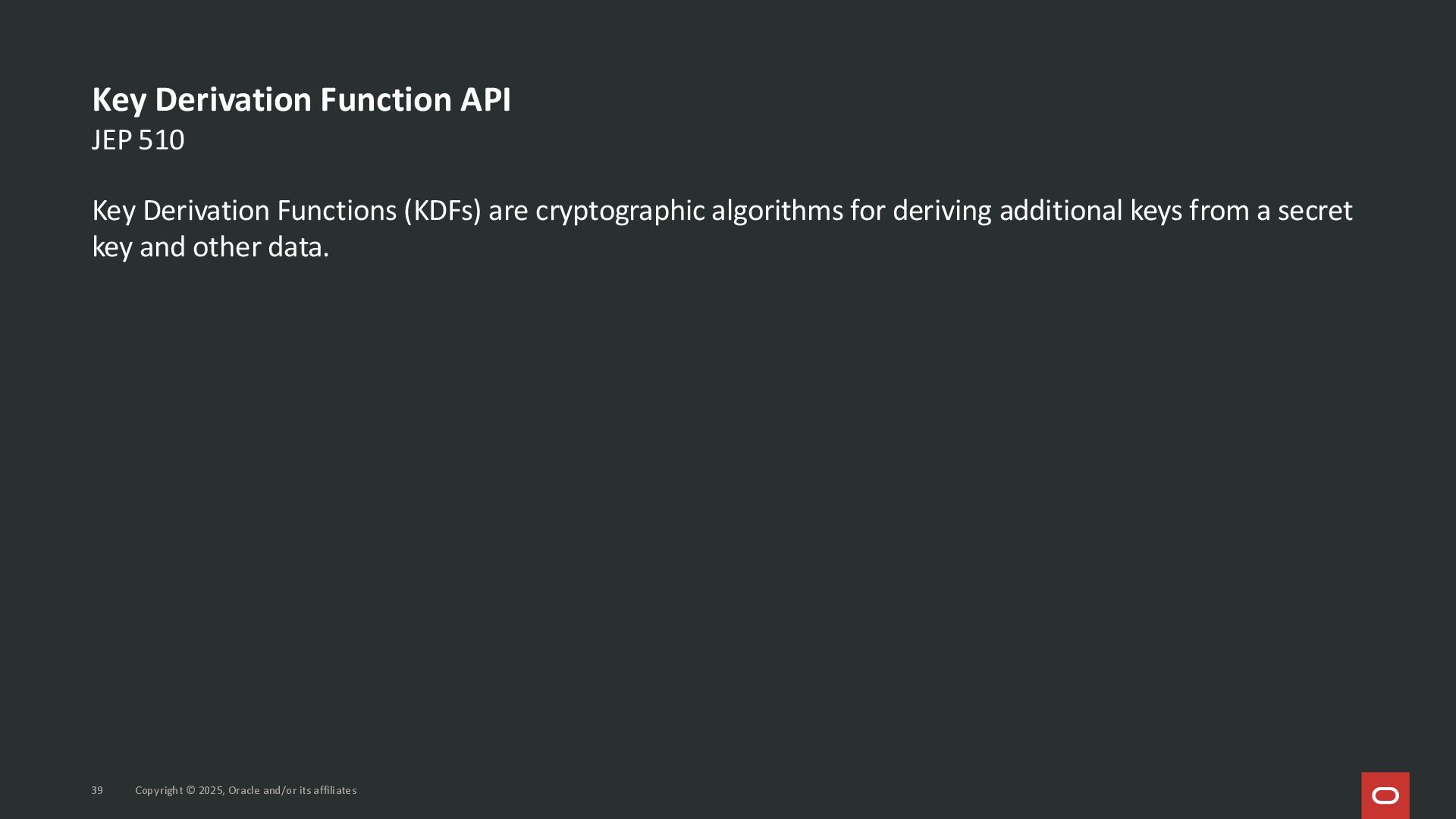Click the word 'secret' ending first line
Screen dimensions: 1456x819
[x=1314, y=211]
